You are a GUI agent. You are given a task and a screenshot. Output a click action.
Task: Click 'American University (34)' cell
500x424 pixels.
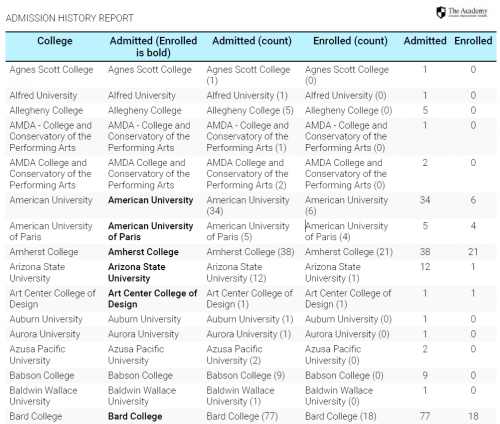(x=248, y=205)
